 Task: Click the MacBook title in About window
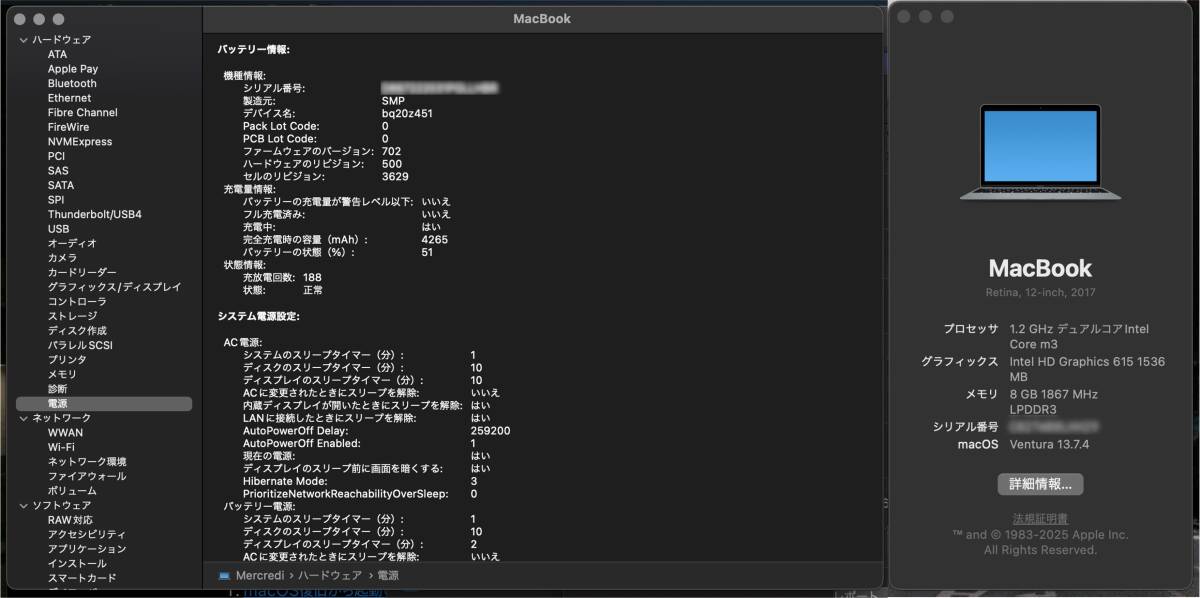click(1040, 268)
